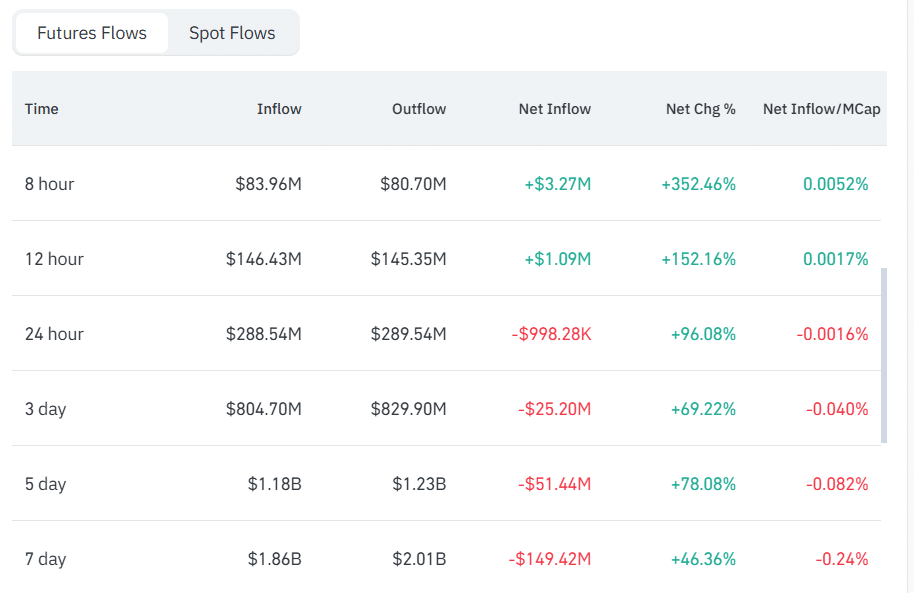Click the Net Inflow/MCap column header
Screen dimensions: 914x593
coord(822,109)
